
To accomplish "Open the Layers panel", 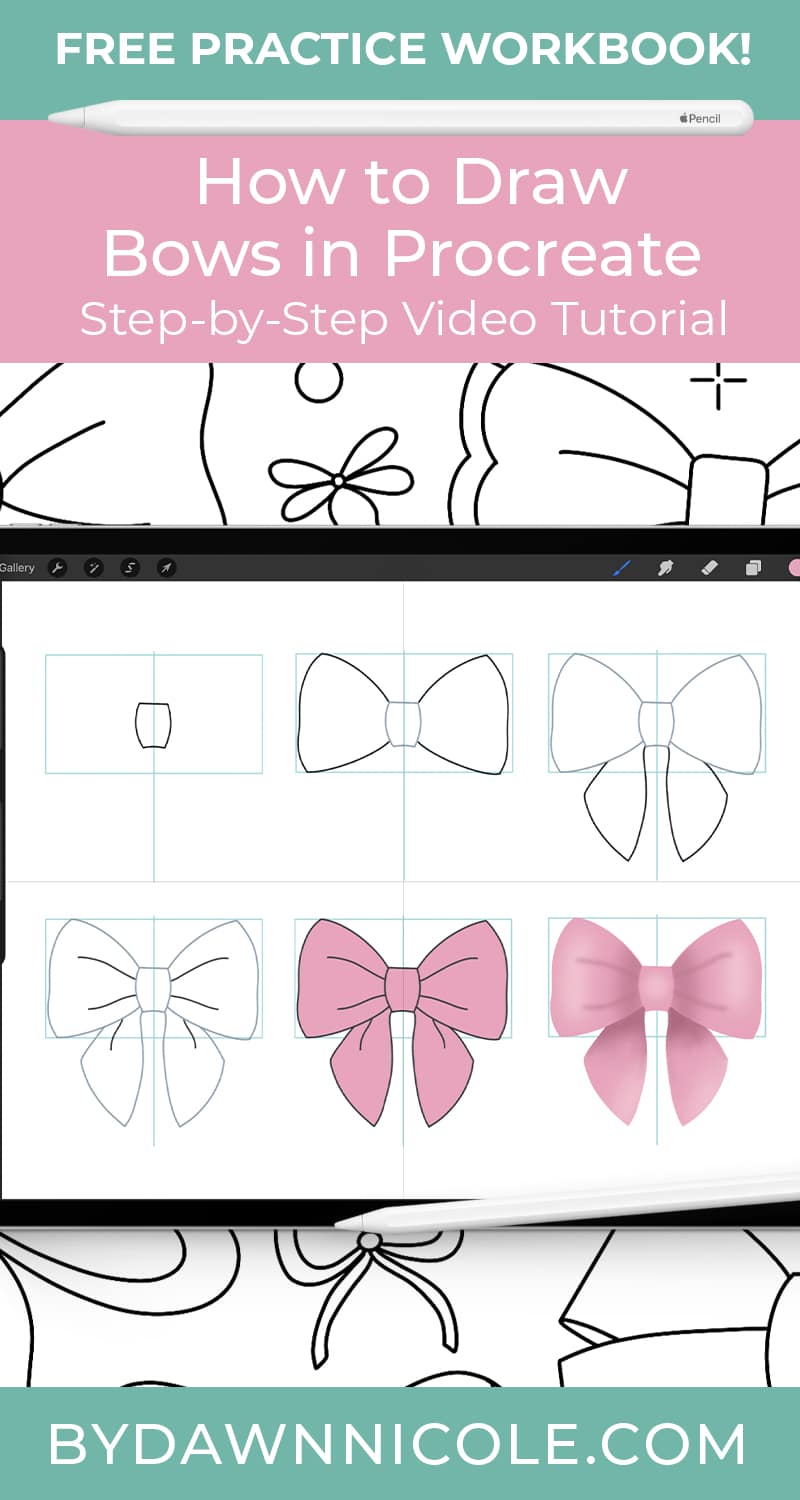I will (755, 567).
